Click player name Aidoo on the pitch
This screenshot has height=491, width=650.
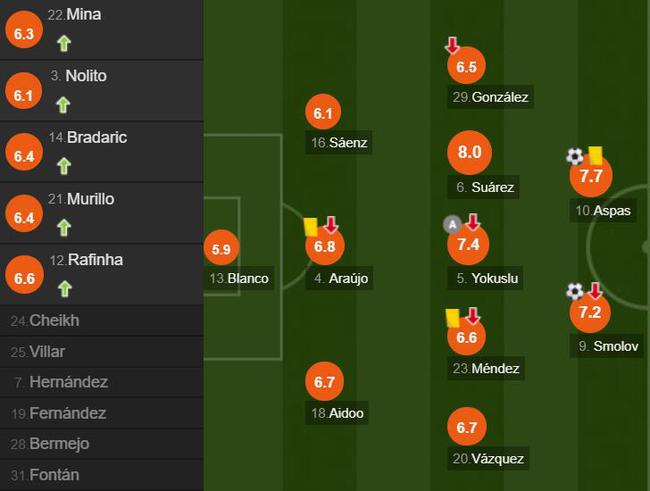pos(338,413)
